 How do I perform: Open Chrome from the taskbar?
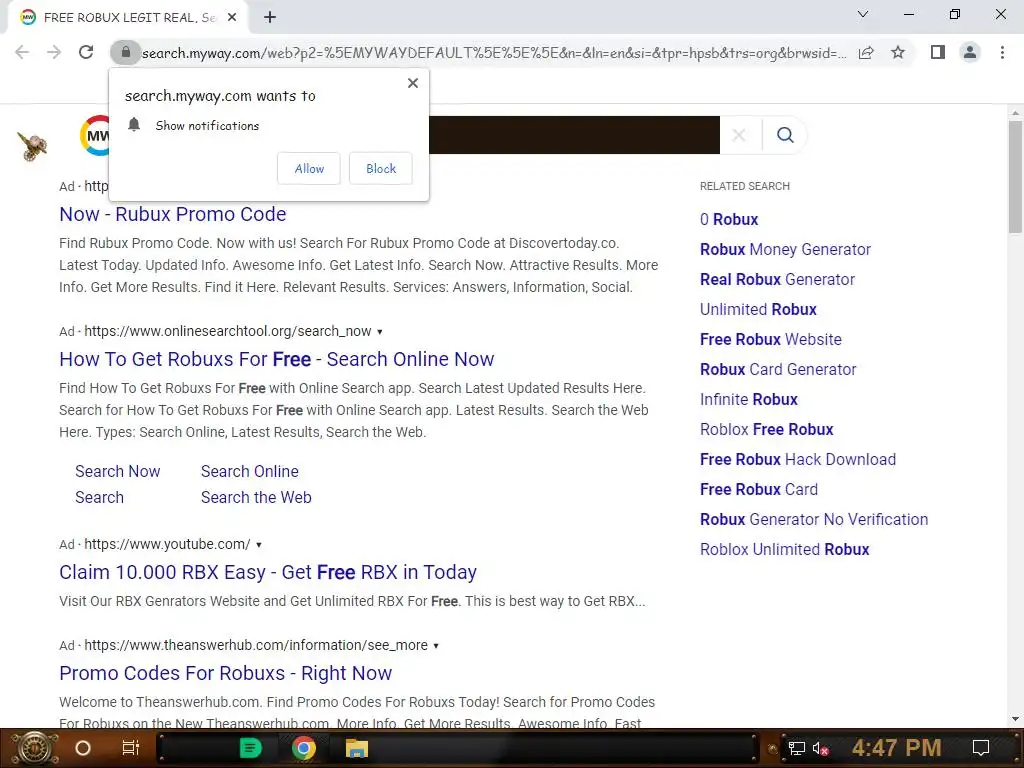[304, 748]
